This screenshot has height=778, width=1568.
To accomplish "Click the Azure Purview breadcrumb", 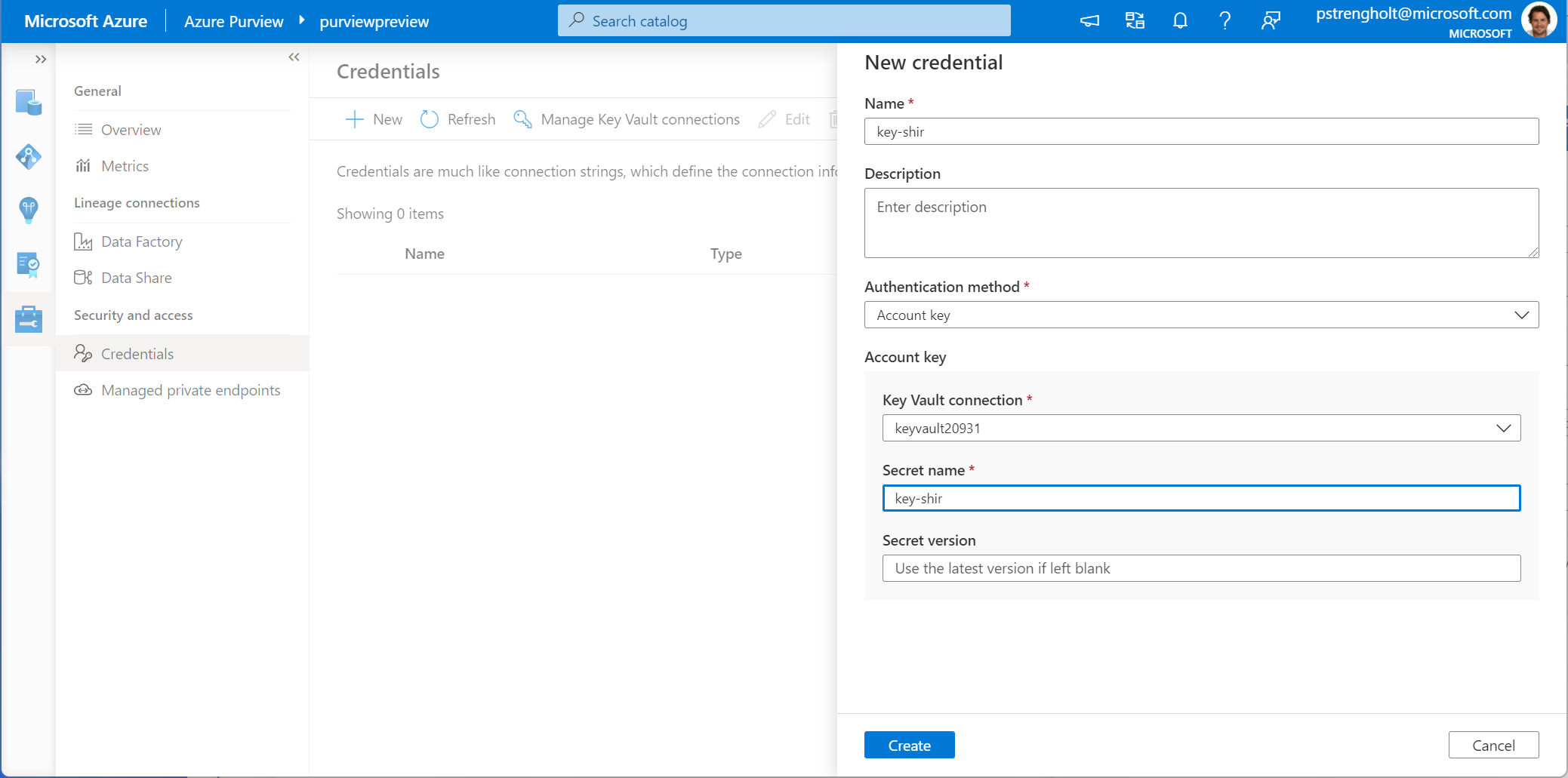I will click(234, 21).
